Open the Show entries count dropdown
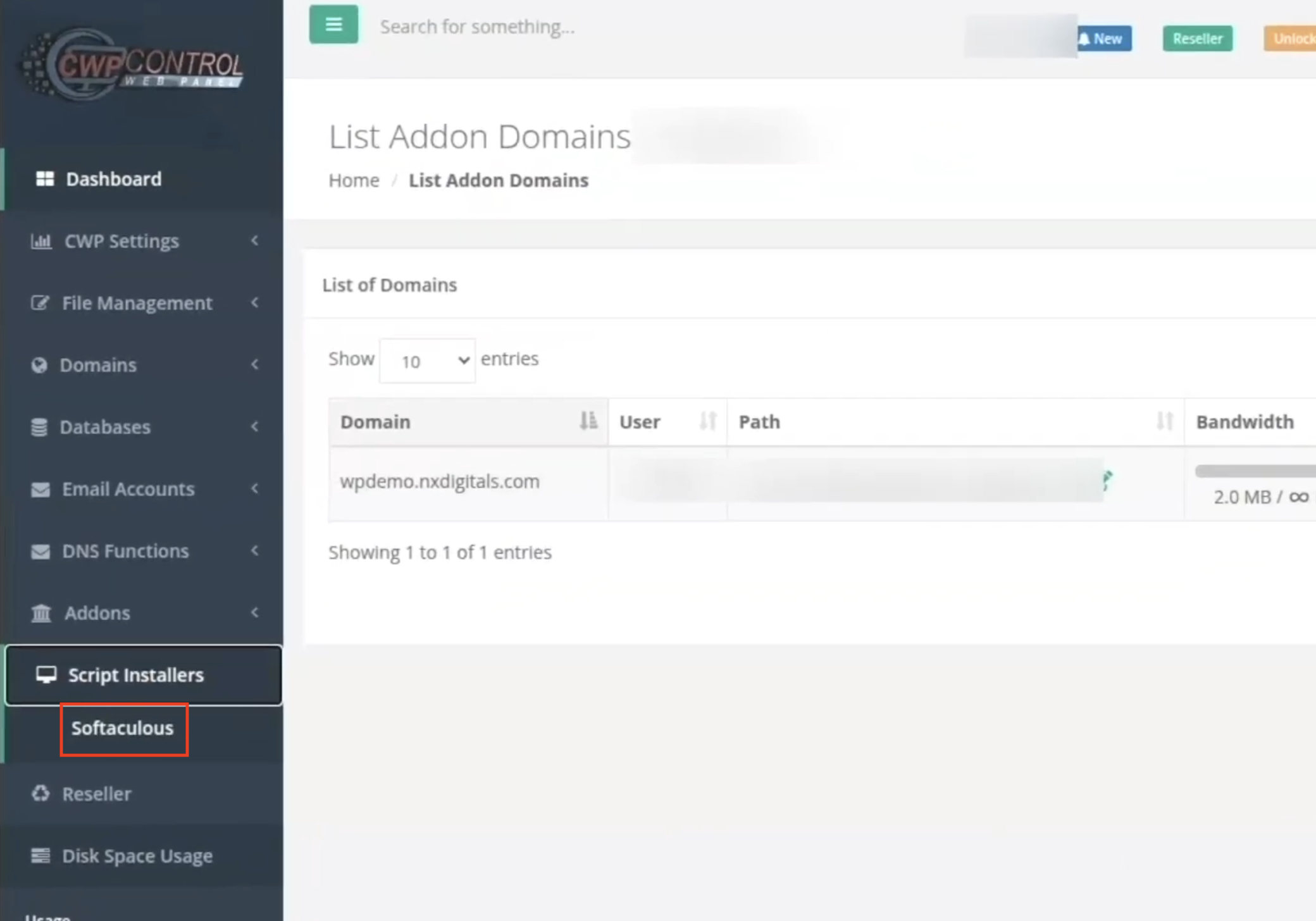The width and height of the screenshot is (1316, 921). point(427,361)
